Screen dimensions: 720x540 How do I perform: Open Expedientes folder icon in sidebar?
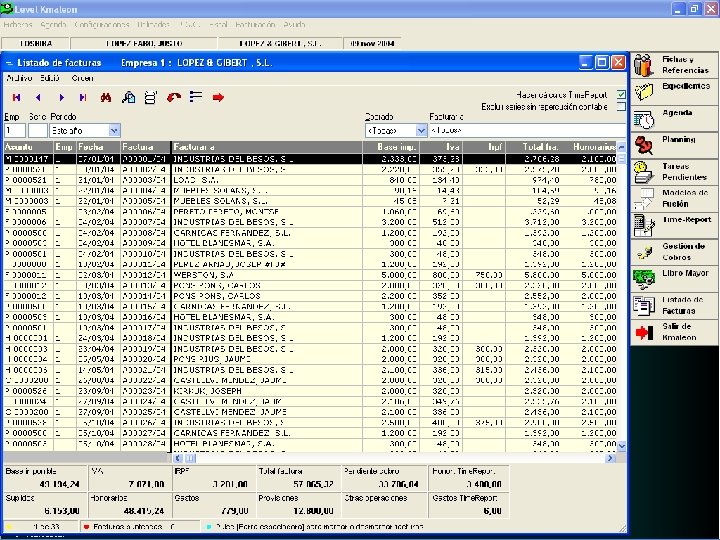[x=644, y=91]
